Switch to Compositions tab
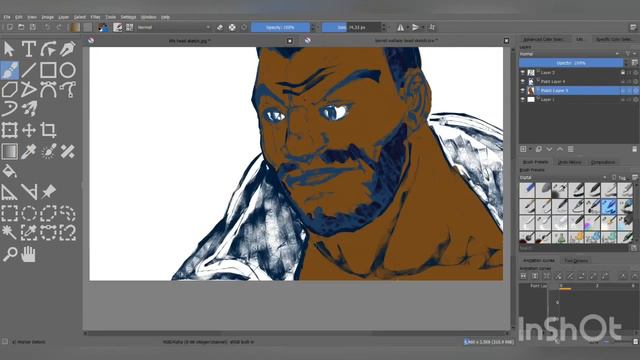 [602, 162]
